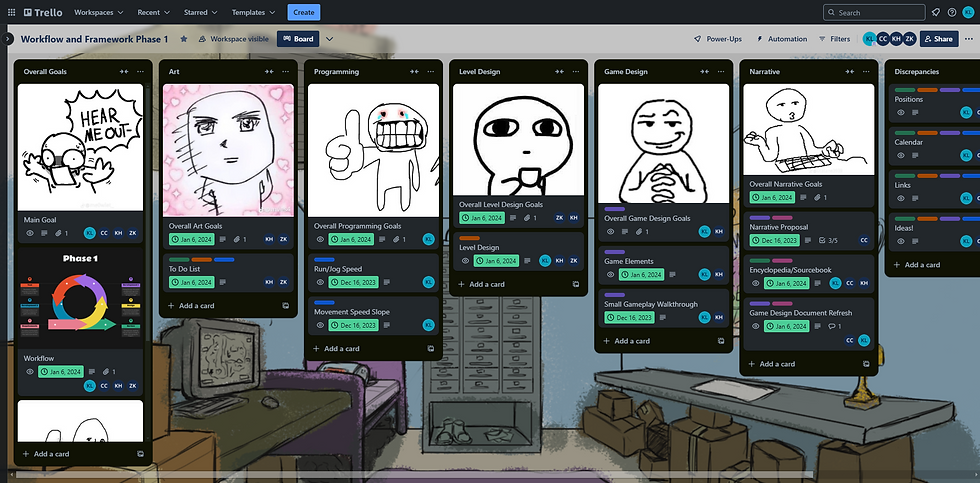Toggle watch eye on Positions card

(x=901, y=112)
